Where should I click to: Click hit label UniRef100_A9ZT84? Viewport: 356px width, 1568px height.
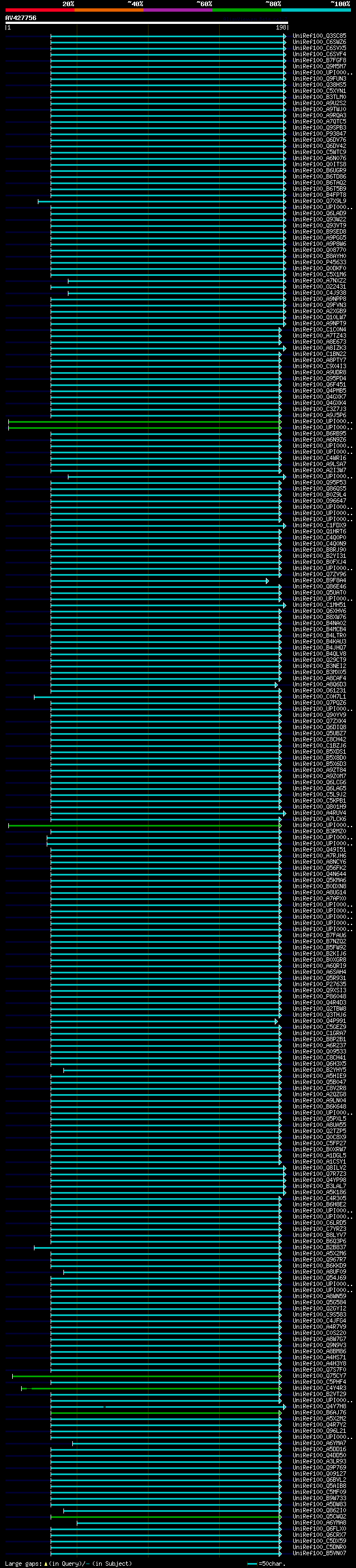pos(319,770)
